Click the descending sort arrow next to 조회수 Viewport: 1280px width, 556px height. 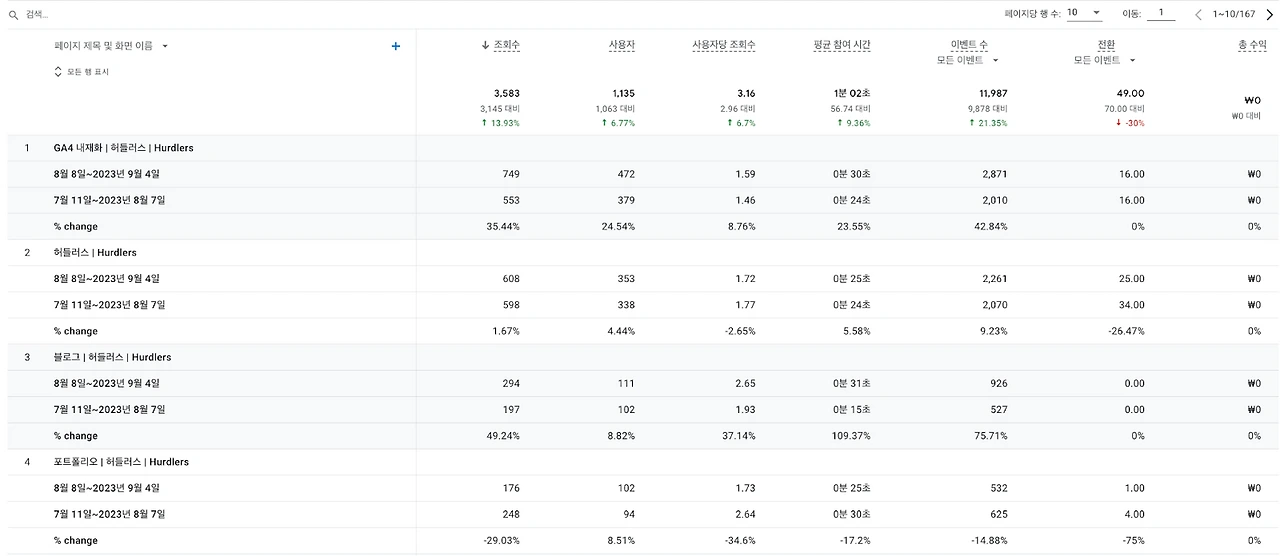click(x=485, y=45)
